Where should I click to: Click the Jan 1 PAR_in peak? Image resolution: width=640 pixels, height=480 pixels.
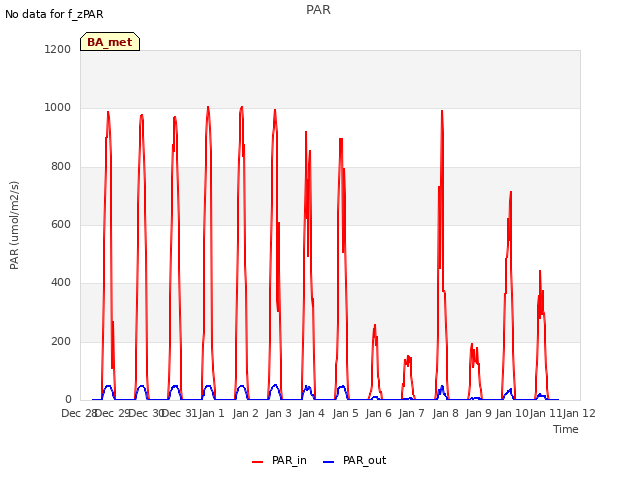pos(208,108)
